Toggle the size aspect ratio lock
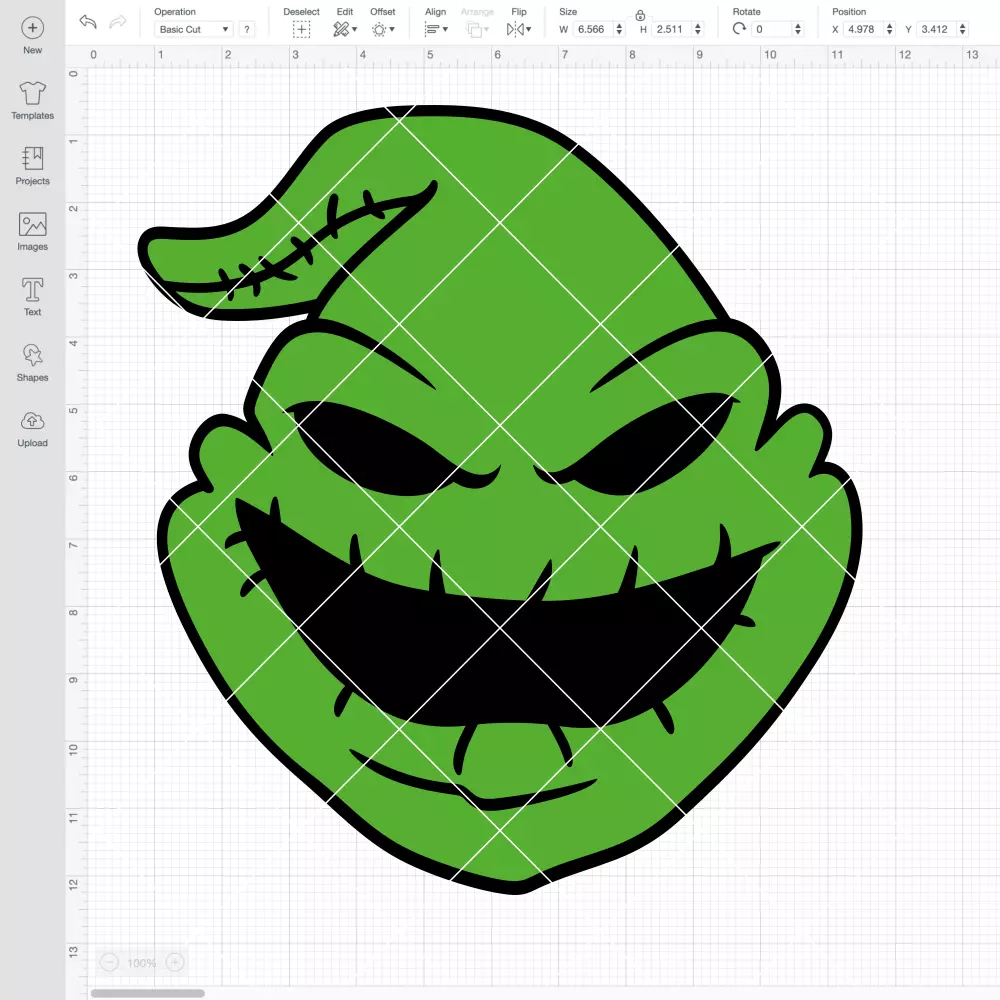 click(x=640, y=15)
